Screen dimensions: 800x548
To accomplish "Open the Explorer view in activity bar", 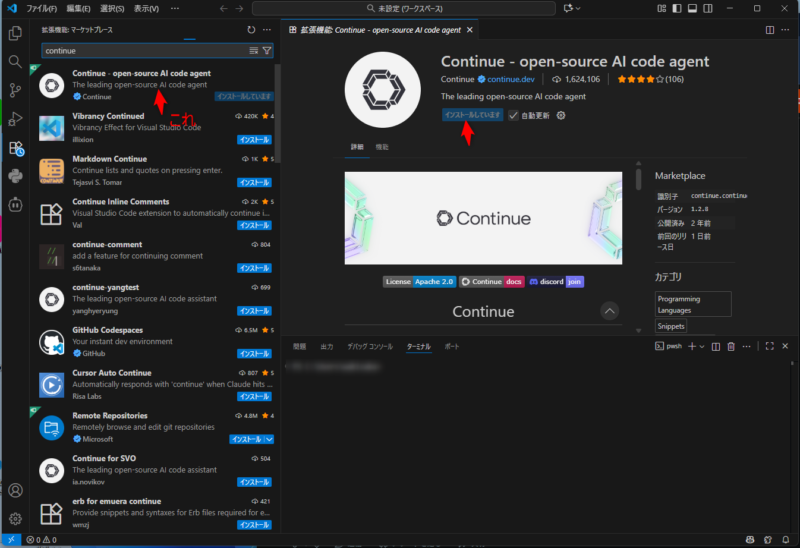I will [x=15, y=33].
